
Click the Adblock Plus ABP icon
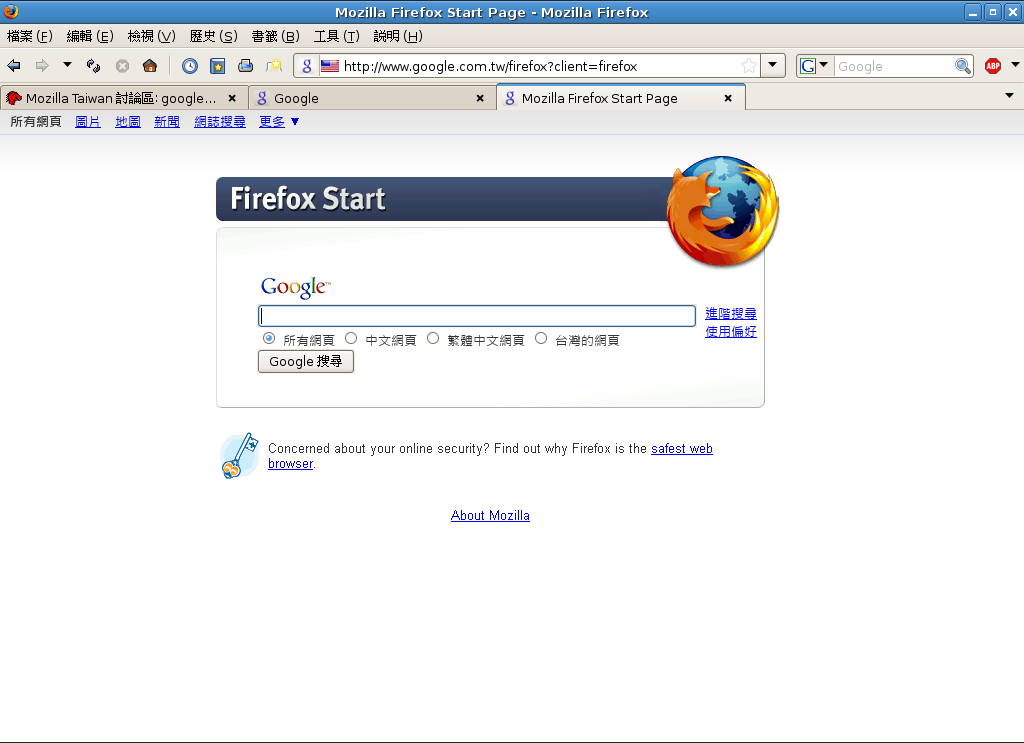993,65
